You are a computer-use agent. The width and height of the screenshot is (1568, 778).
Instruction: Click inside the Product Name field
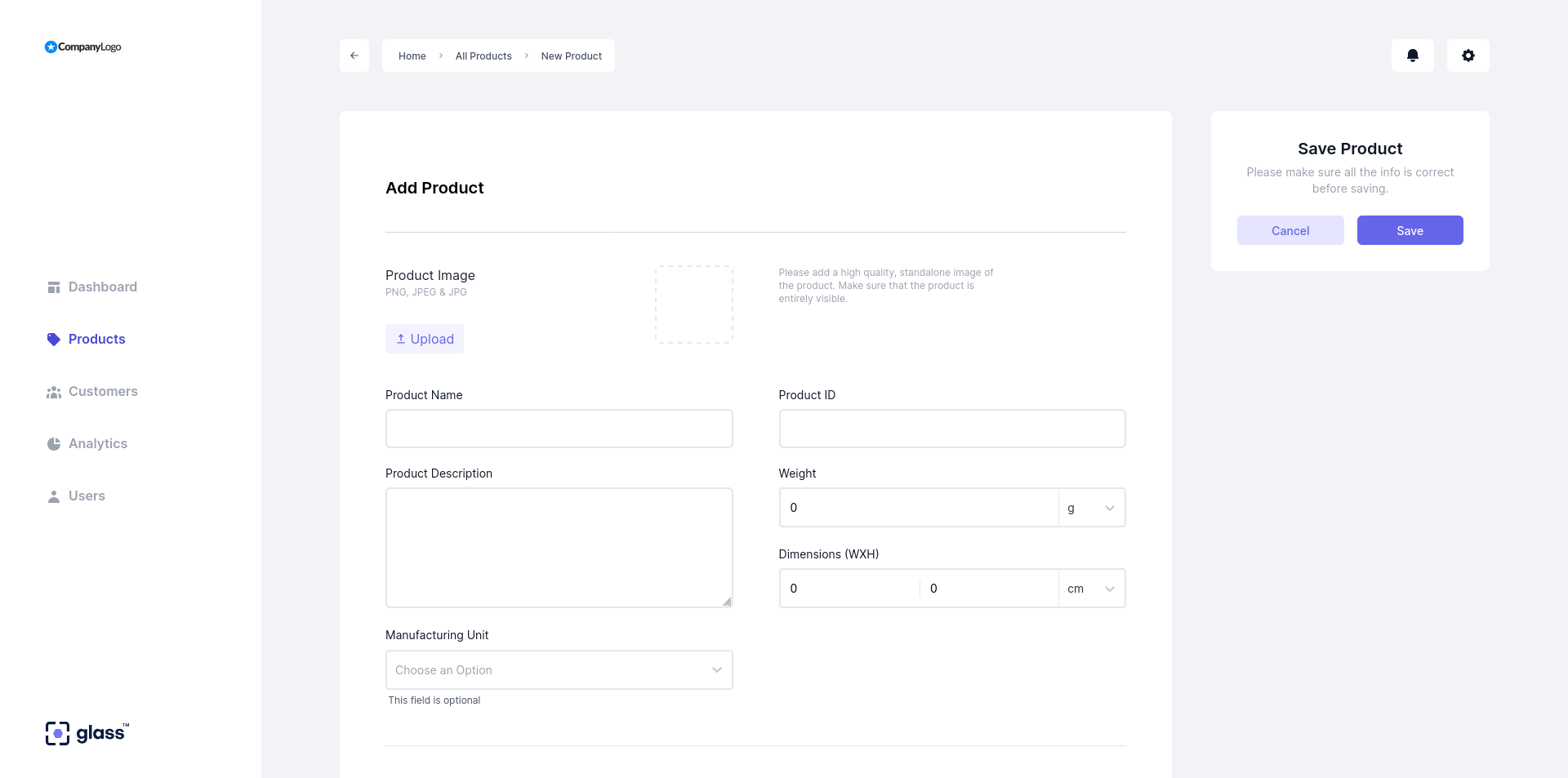pos(559,428)
